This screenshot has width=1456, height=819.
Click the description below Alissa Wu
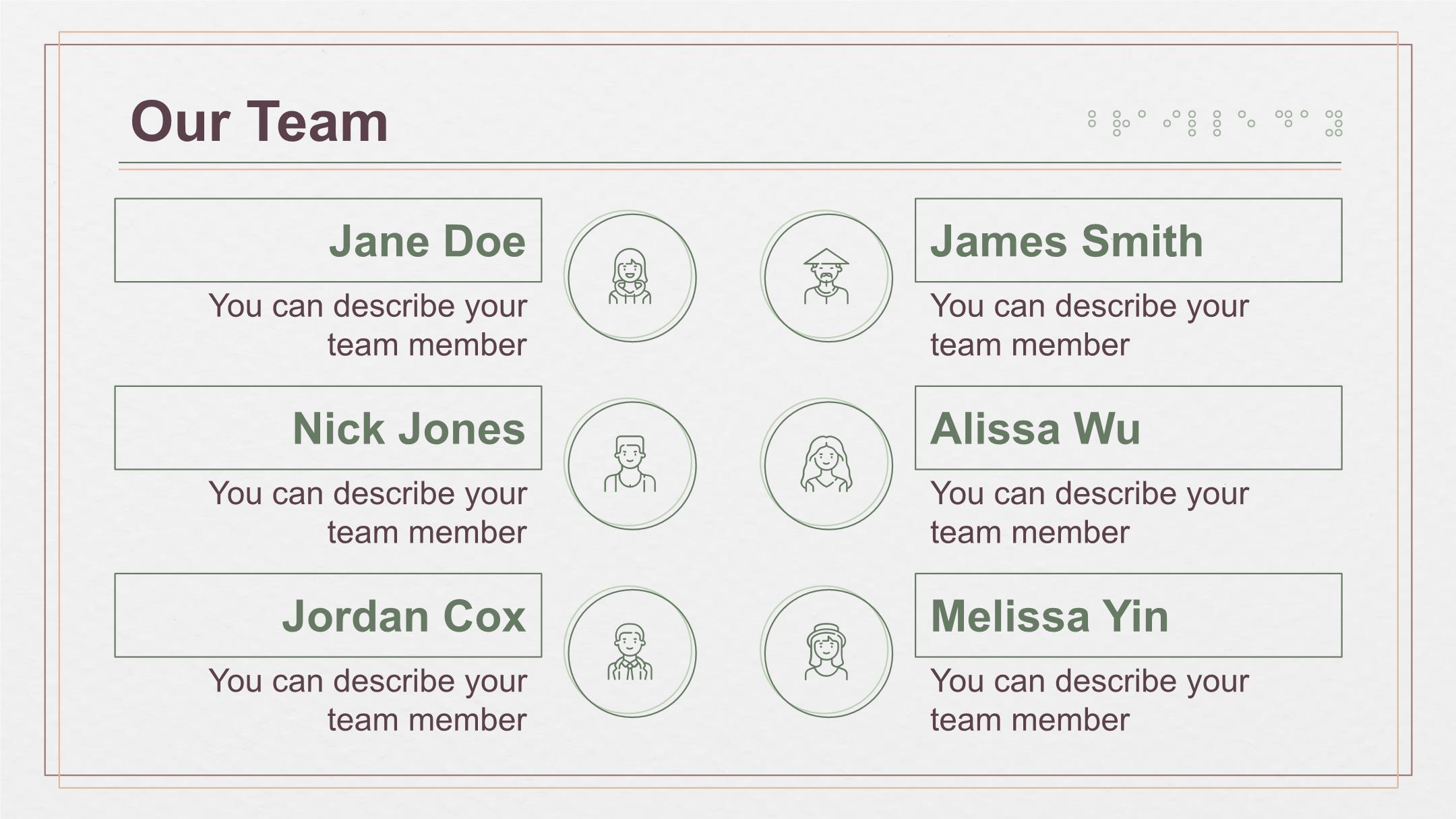click(x=1090, y=512)
